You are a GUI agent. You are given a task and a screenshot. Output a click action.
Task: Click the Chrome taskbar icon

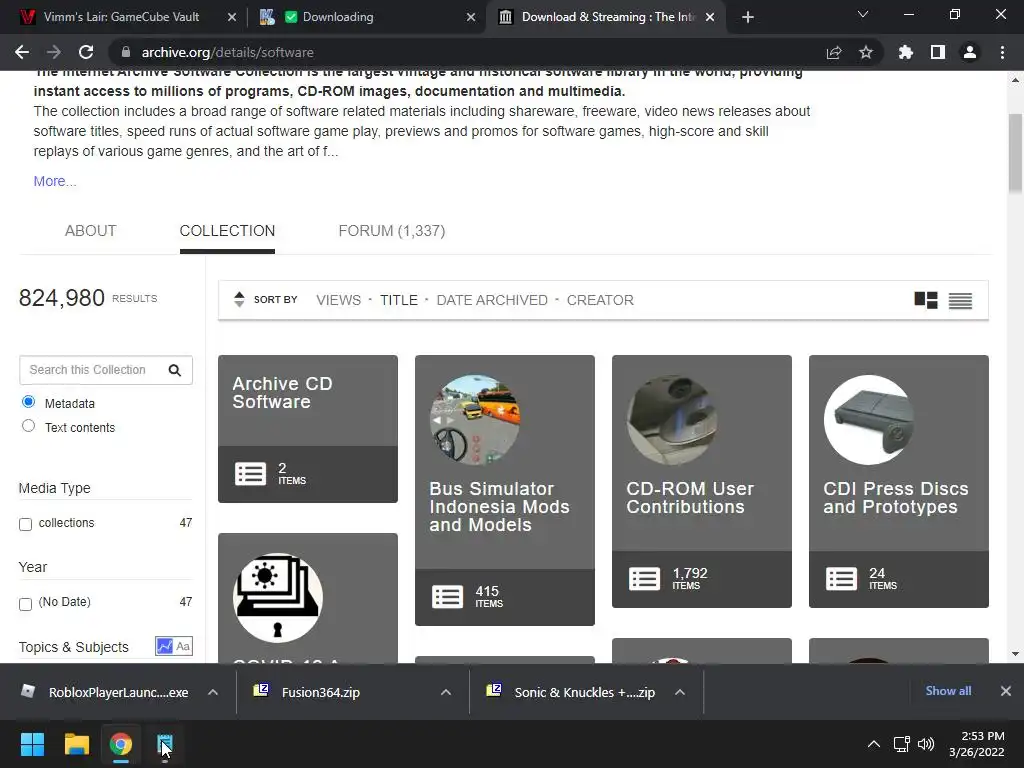coord(120,744)
